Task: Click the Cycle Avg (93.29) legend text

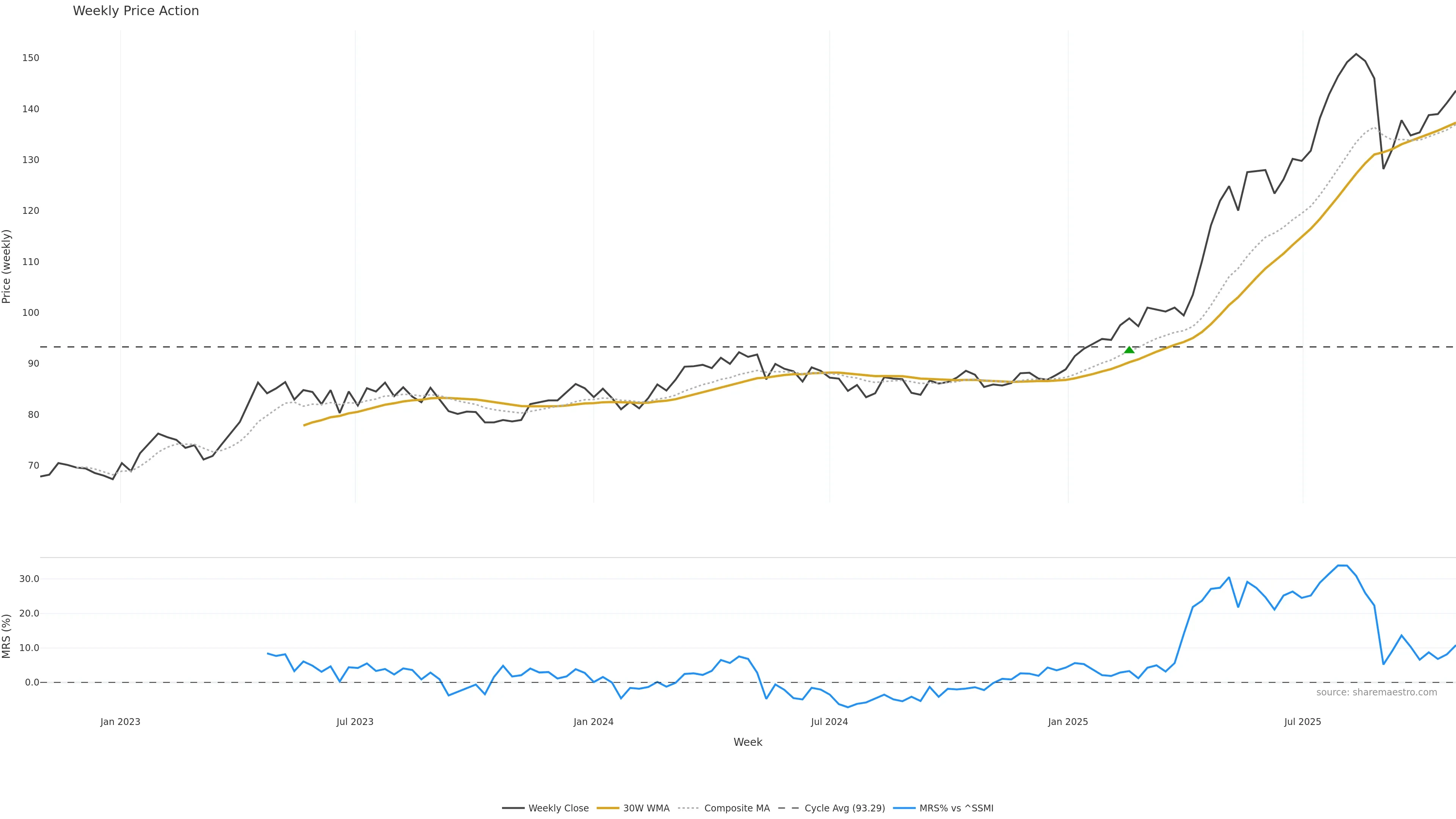Action: point(844,808)
